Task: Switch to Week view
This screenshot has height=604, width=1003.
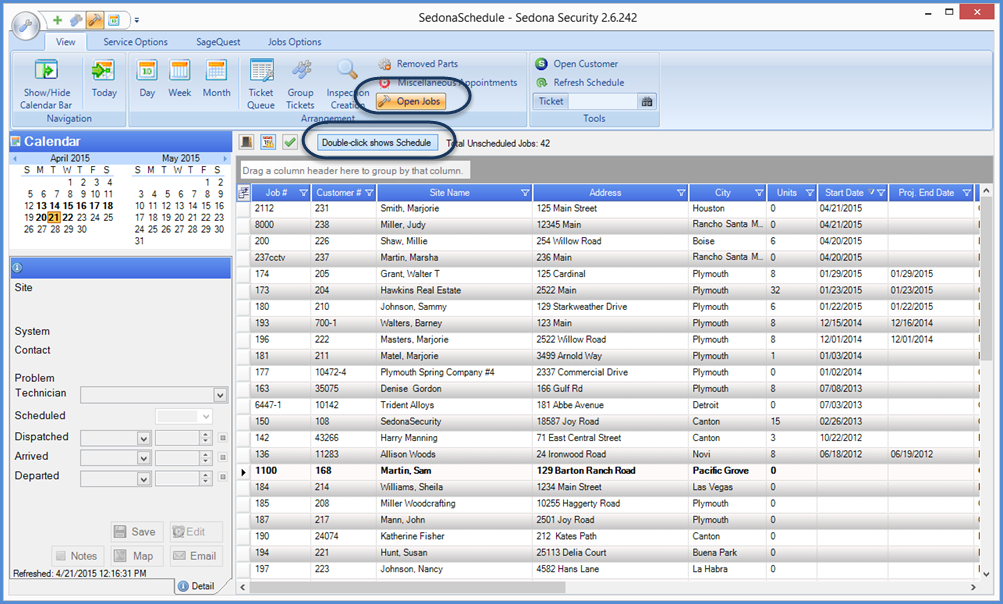Action: tap(180, 79)
